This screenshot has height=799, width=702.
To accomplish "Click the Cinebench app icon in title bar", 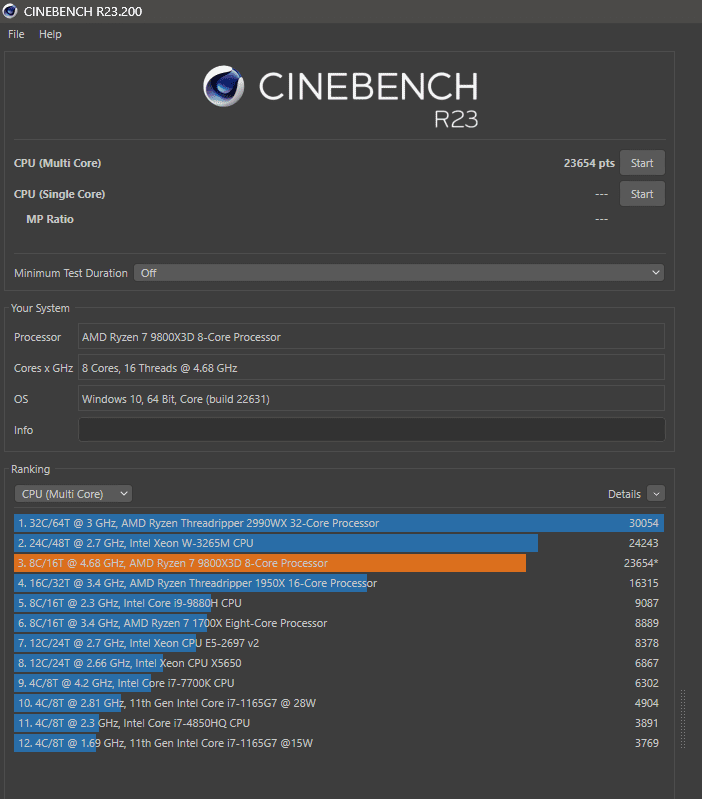I will (x=10, y=11).
